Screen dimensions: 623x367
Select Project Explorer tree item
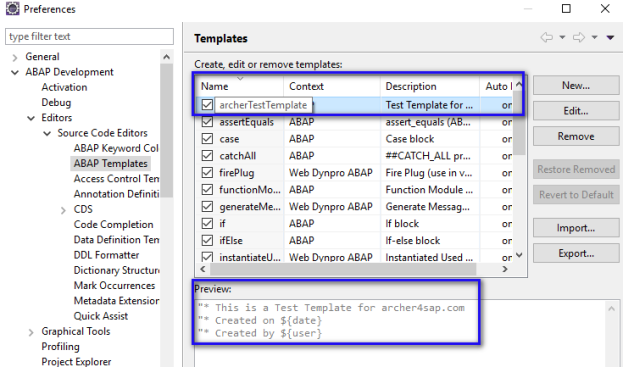click(76, 362)
